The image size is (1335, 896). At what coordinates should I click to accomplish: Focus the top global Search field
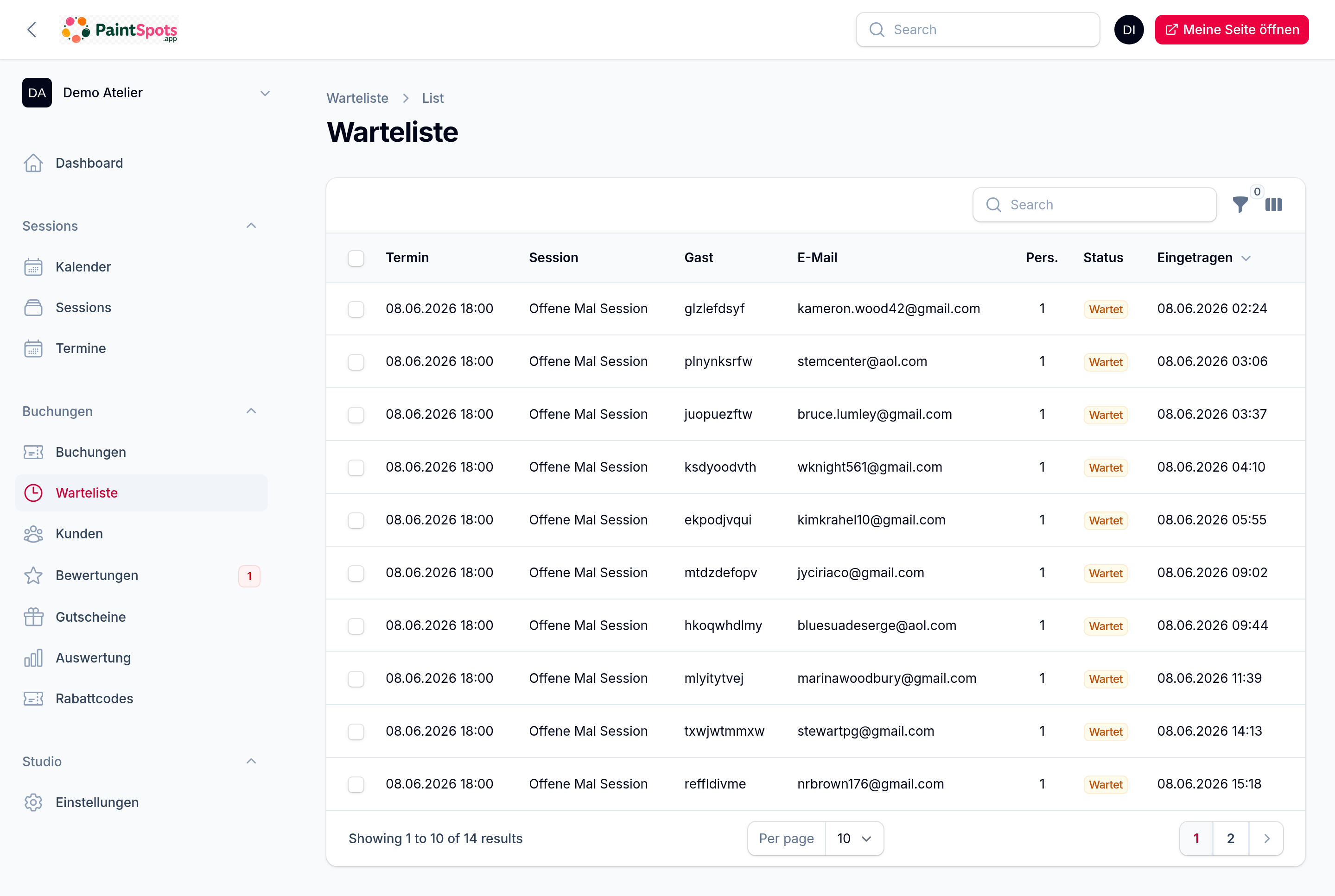pyautogui.click(x=978, y=30)
